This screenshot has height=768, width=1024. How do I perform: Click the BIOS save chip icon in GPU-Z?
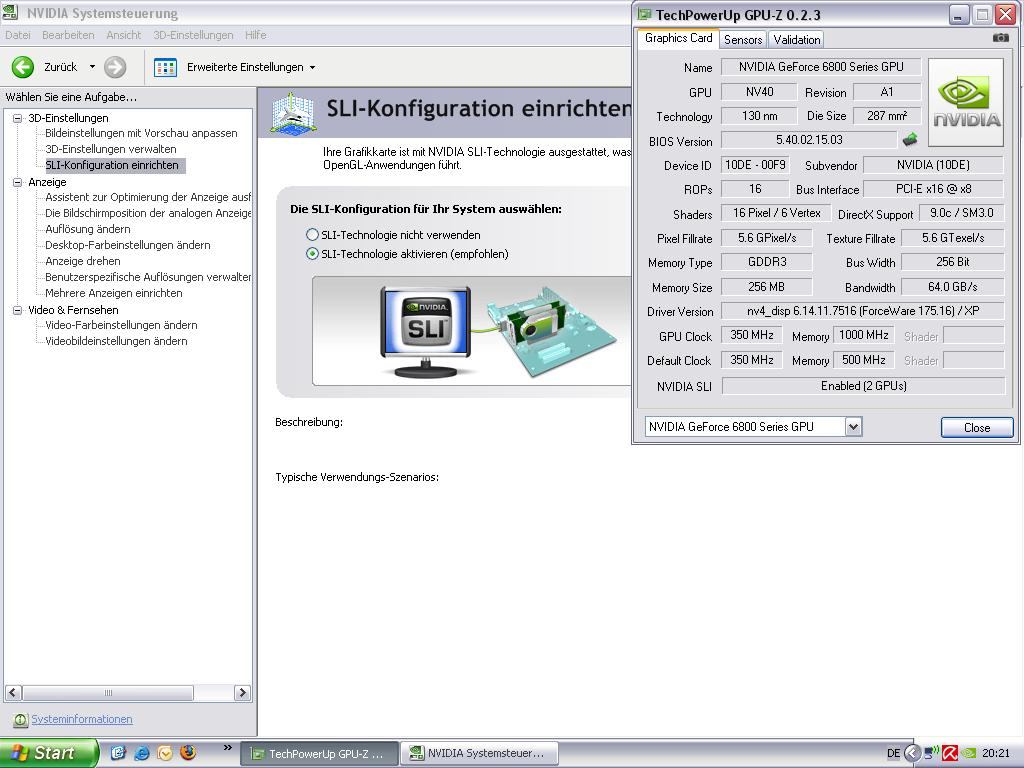(x=909, y=139)
